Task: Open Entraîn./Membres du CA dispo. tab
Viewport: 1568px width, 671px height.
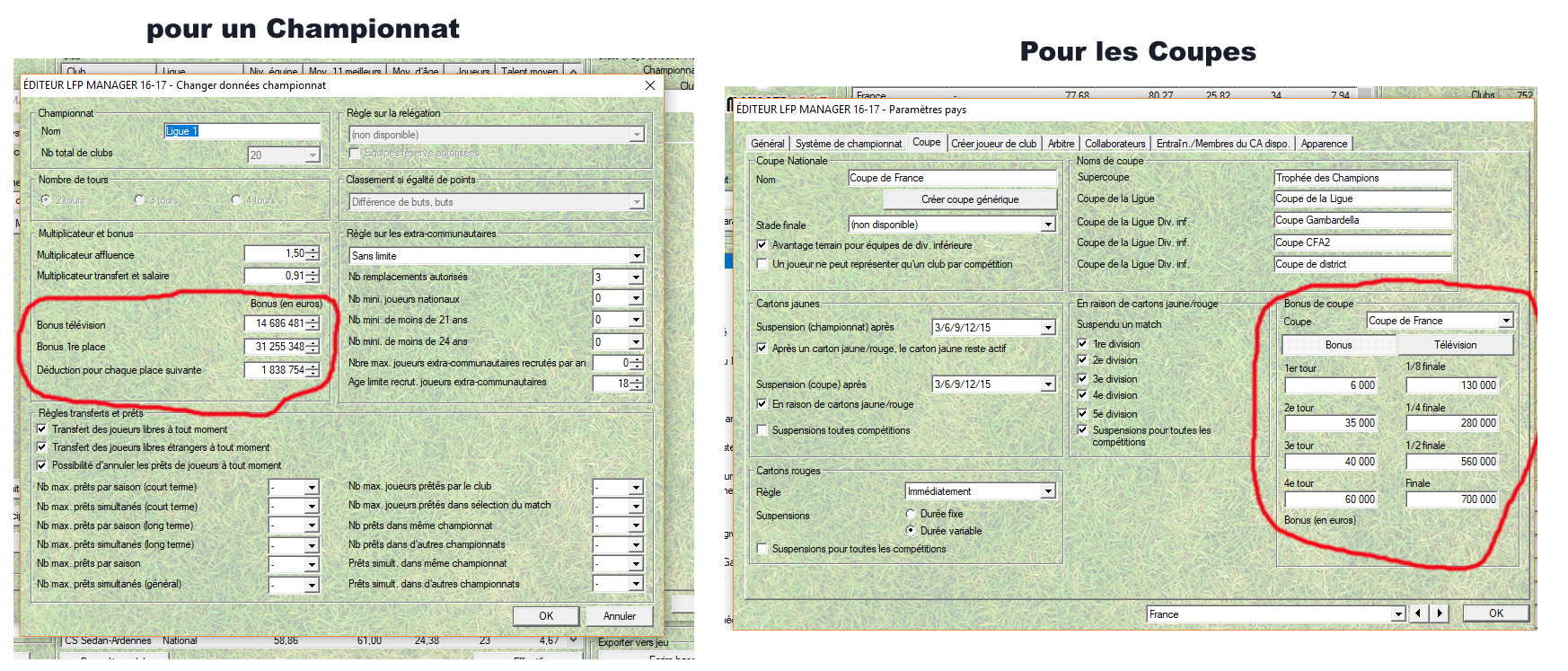Action: [x=1223, y=144]
